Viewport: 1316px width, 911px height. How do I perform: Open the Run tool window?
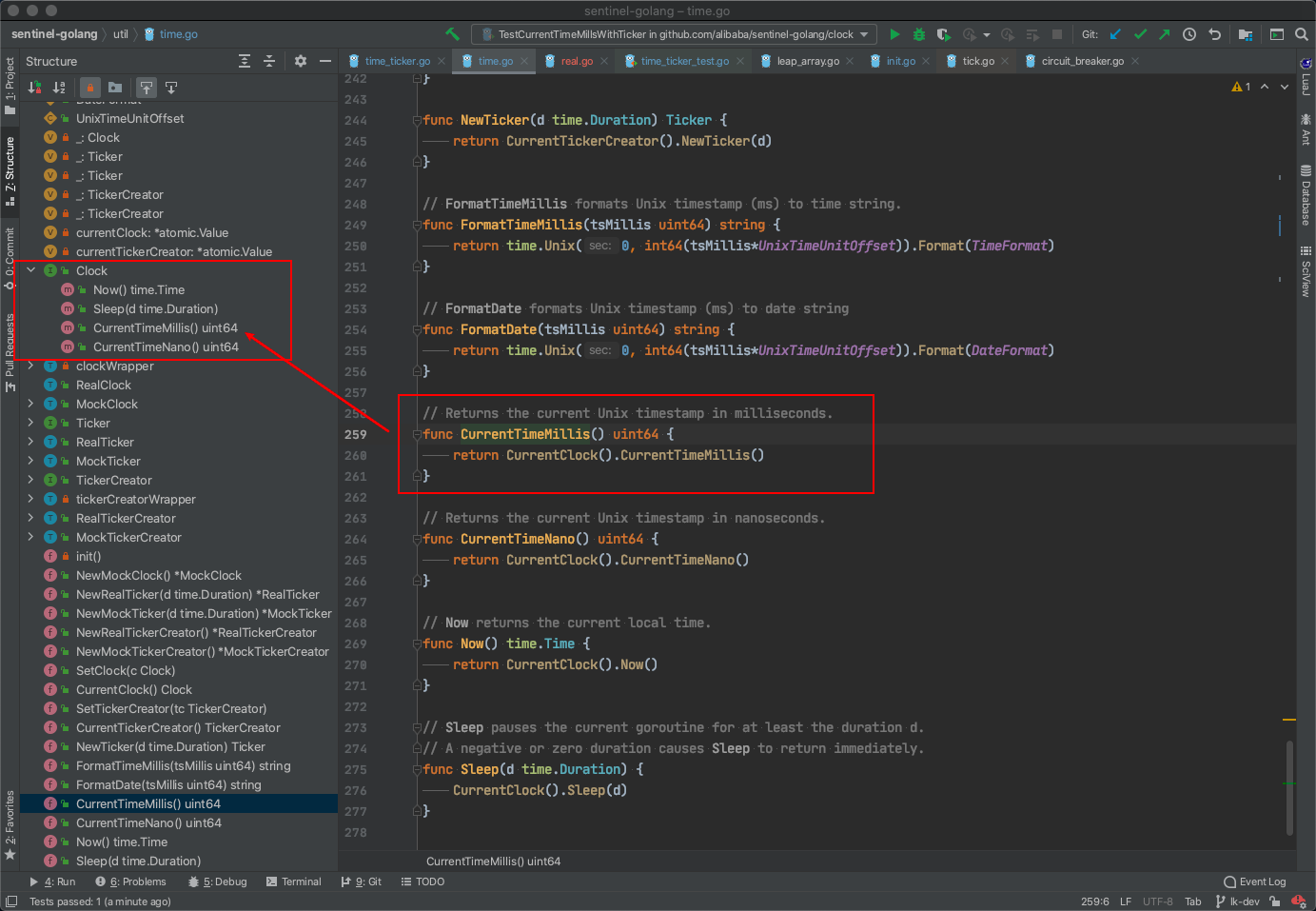pyautogui.click(x=52, y=881)
